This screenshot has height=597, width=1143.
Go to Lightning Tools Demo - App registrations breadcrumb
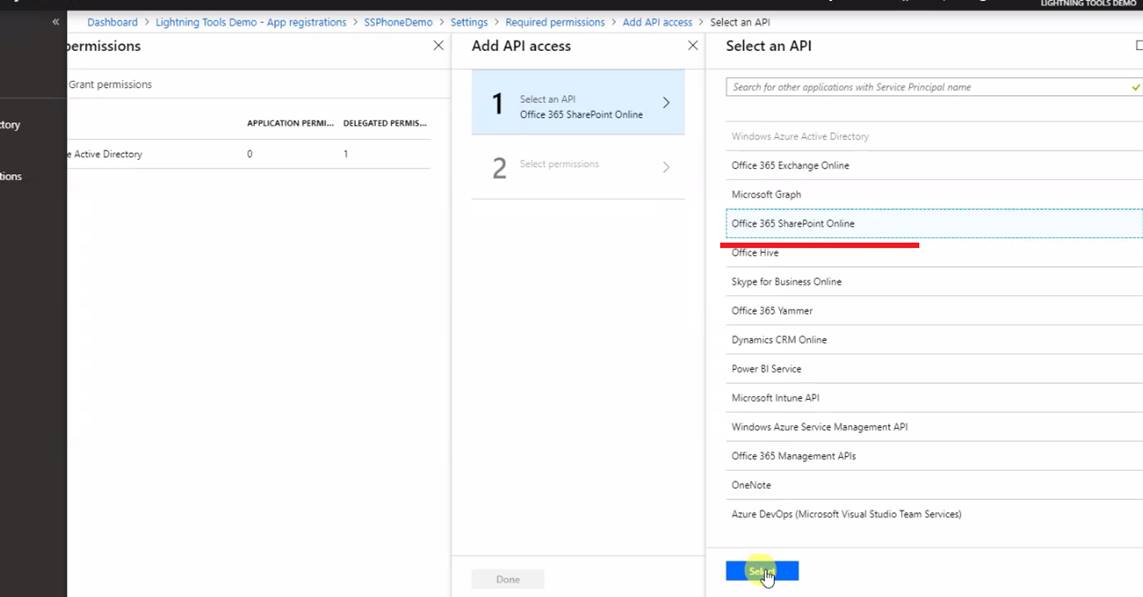[x=251, y=22]
